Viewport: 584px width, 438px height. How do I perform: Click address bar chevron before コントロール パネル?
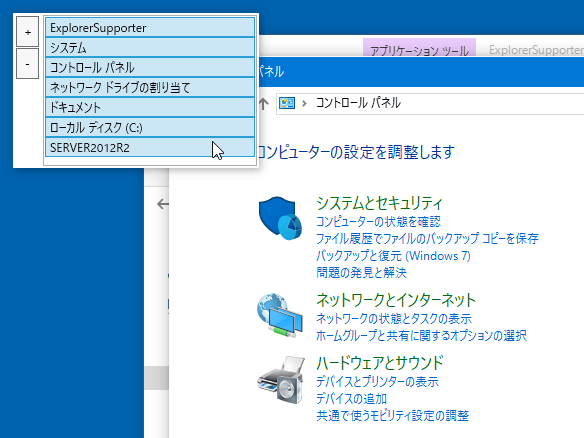(304, 103)
